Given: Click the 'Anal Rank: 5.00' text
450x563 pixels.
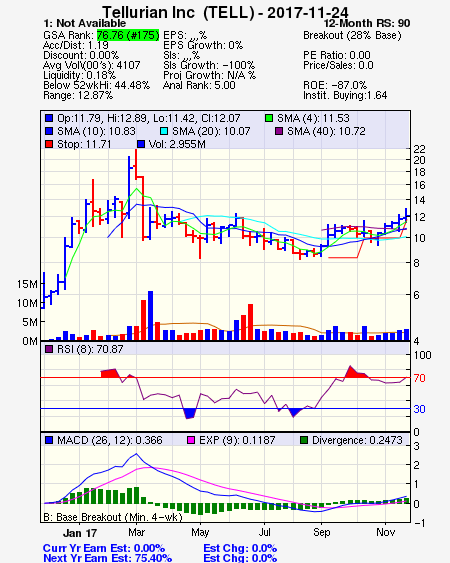Looking at the screenshot, I should pyautogui.click(x=199, y=85).
